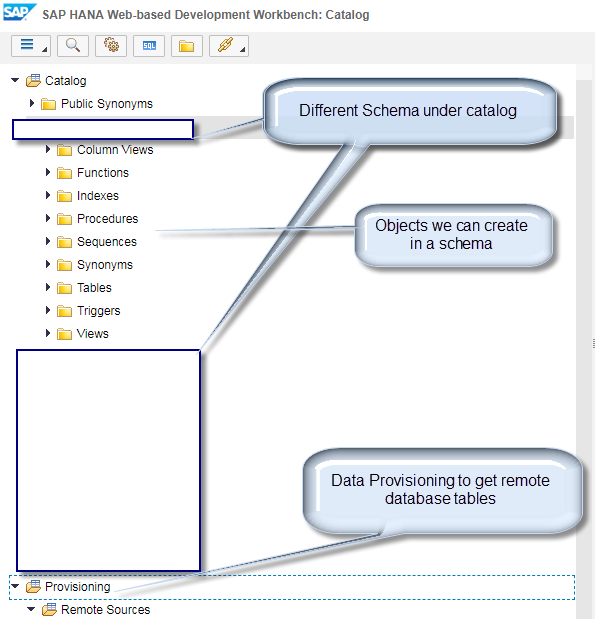Open the gears settings toolbar button

pos(111,46)
